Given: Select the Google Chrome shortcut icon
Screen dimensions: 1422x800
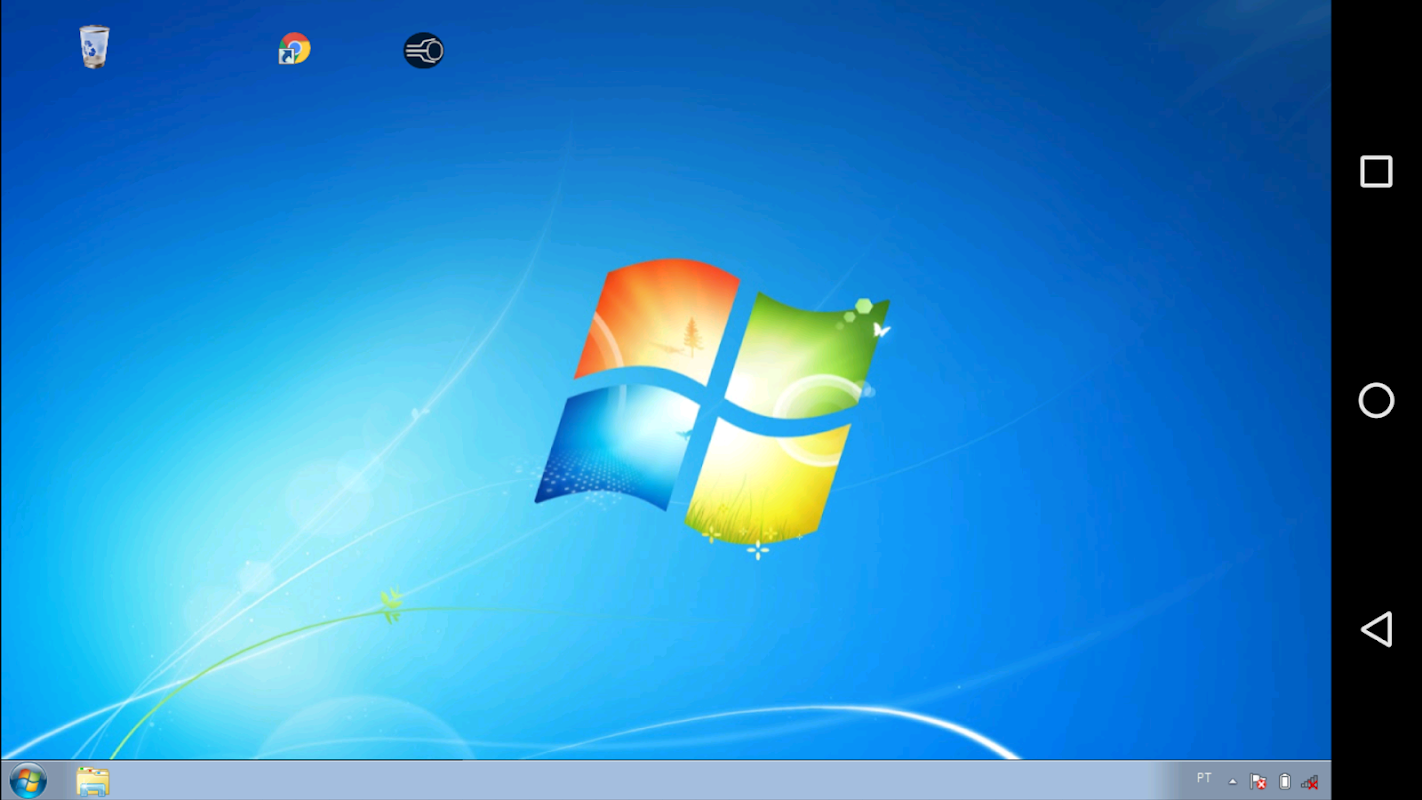Looking at the screenshot, I should click(294, 49).
